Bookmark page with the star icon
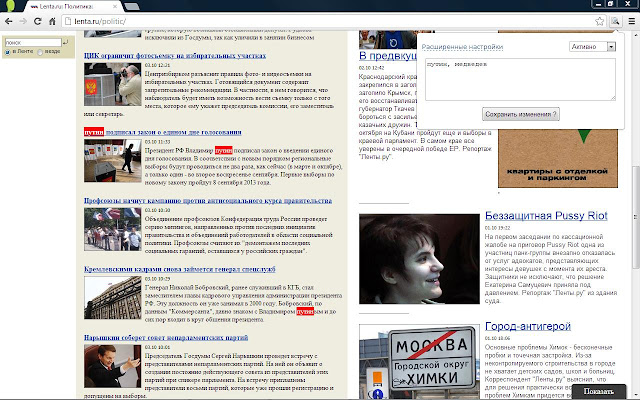 click(599, 21)
